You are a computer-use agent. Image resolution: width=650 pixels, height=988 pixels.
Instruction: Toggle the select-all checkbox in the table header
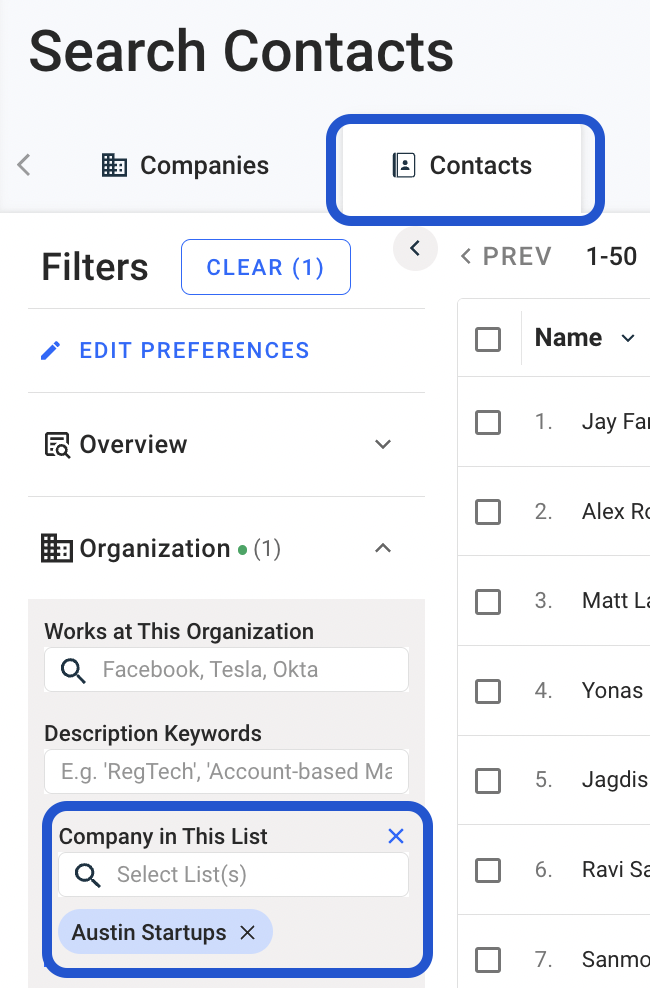point(488,339)
